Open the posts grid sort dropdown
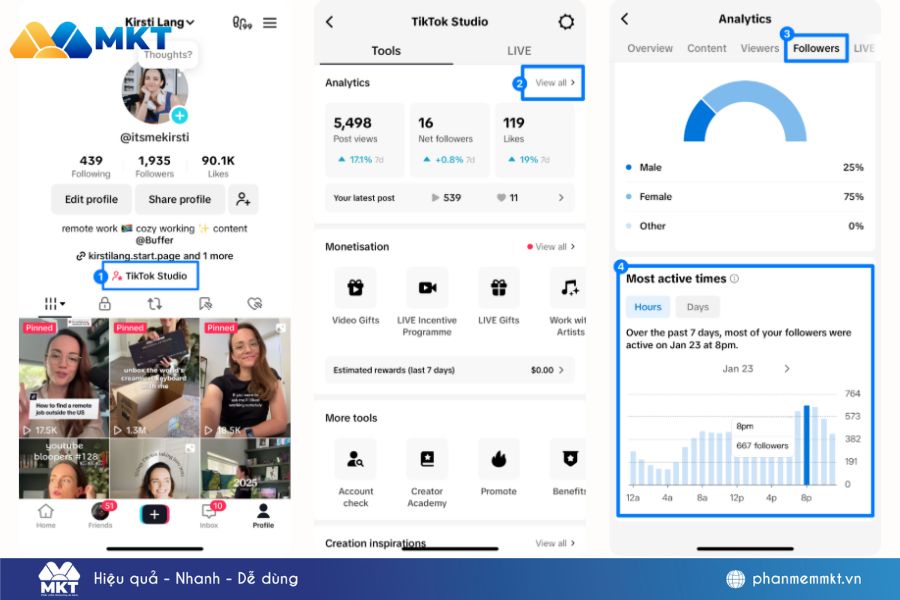Viewport: 900px width, 600px height. [x=55, y=304]
